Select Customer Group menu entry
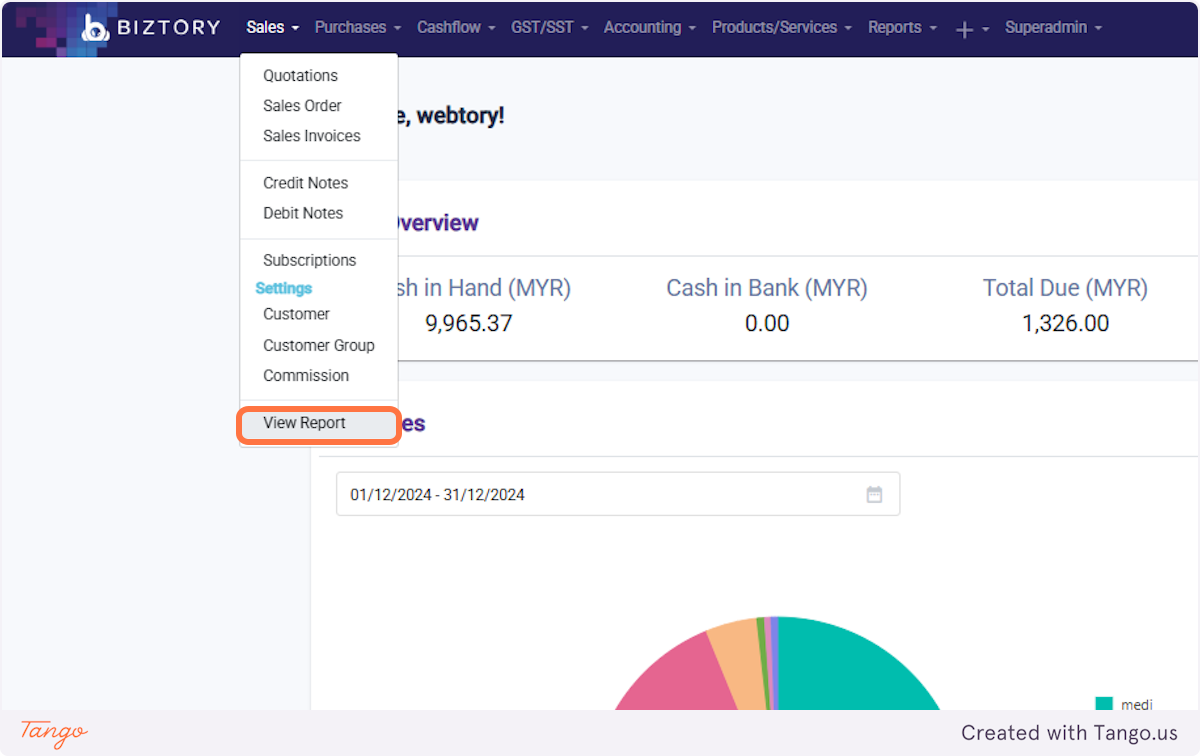1200x756 pixels. point(319,345)
